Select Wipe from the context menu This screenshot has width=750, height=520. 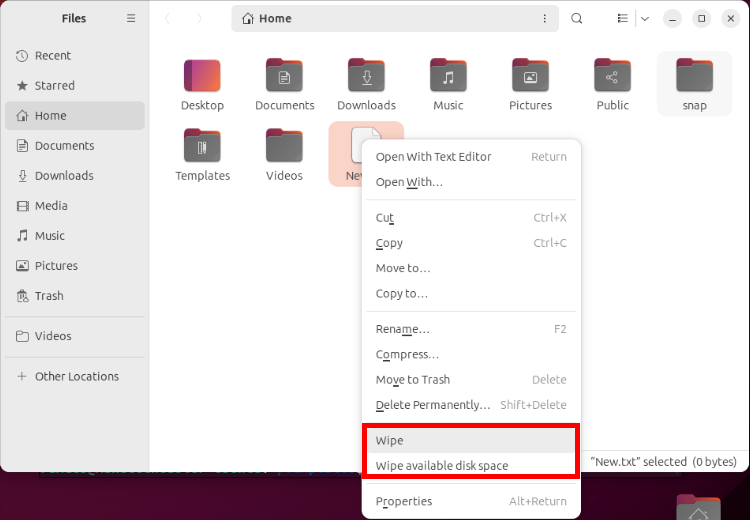(x=471, y=441)
